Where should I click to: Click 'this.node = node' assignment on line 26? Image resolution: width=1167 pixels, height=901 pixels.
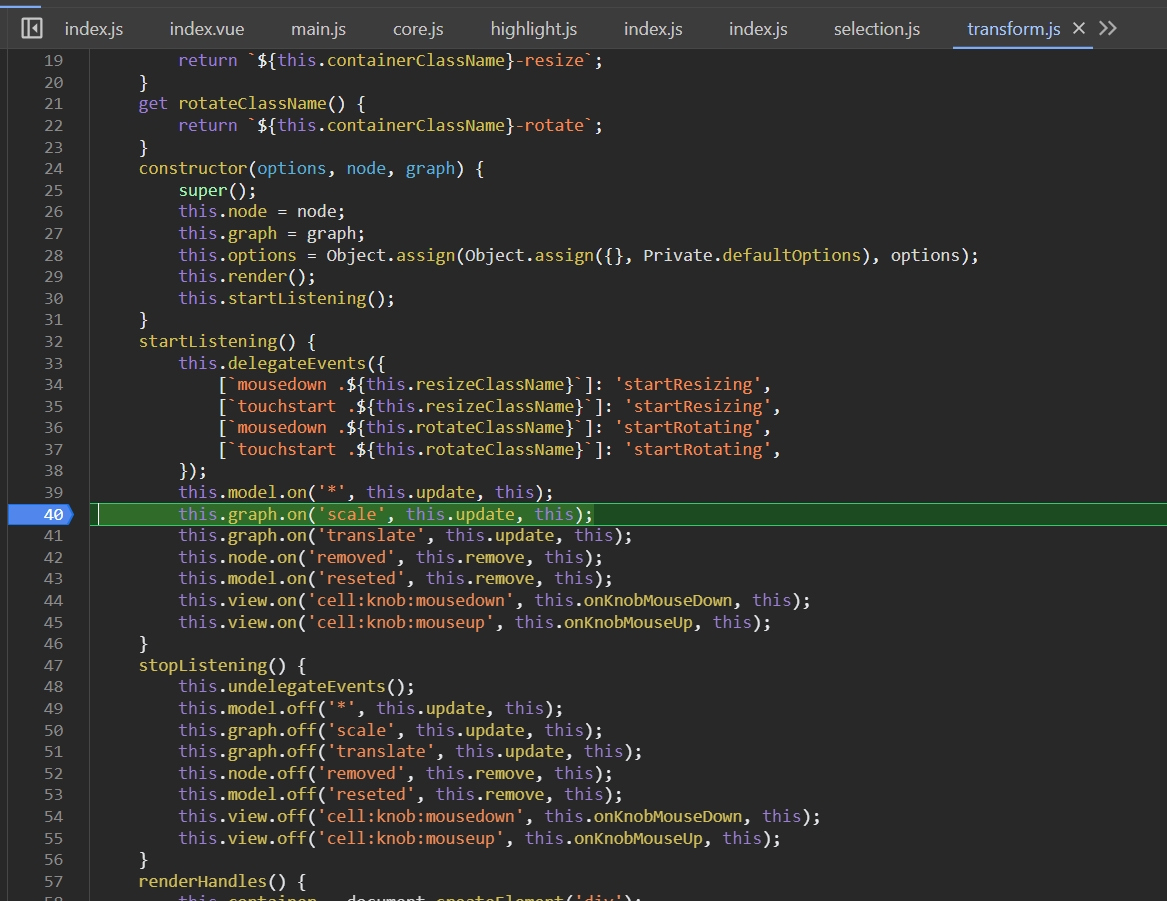pos(261,212)
